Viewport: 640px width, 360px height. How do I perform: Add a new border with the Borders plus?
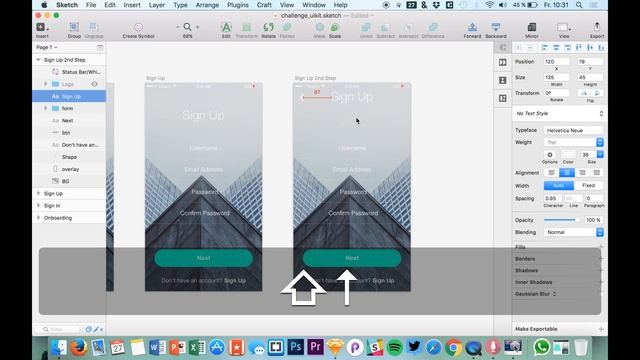pyautogui.click(x=600, y=259)
